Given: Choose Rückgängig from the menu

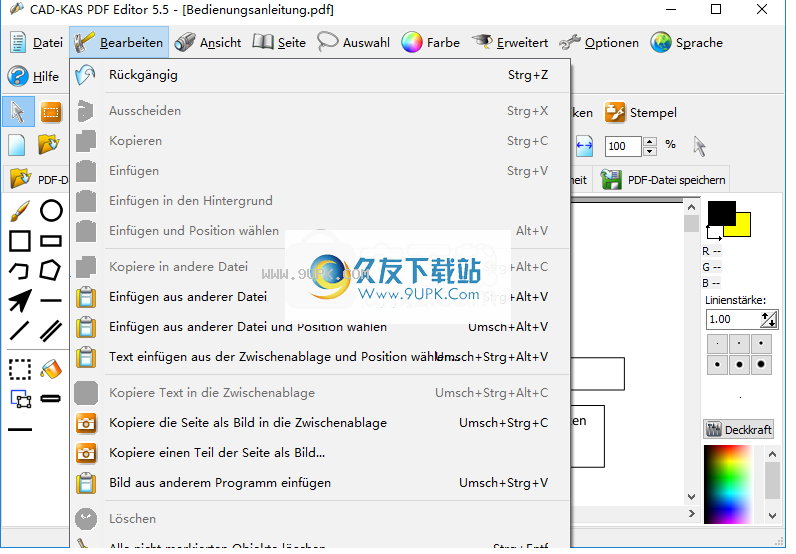Looking at the screenshot, I should pyautogui.click(x=320, y=75).
